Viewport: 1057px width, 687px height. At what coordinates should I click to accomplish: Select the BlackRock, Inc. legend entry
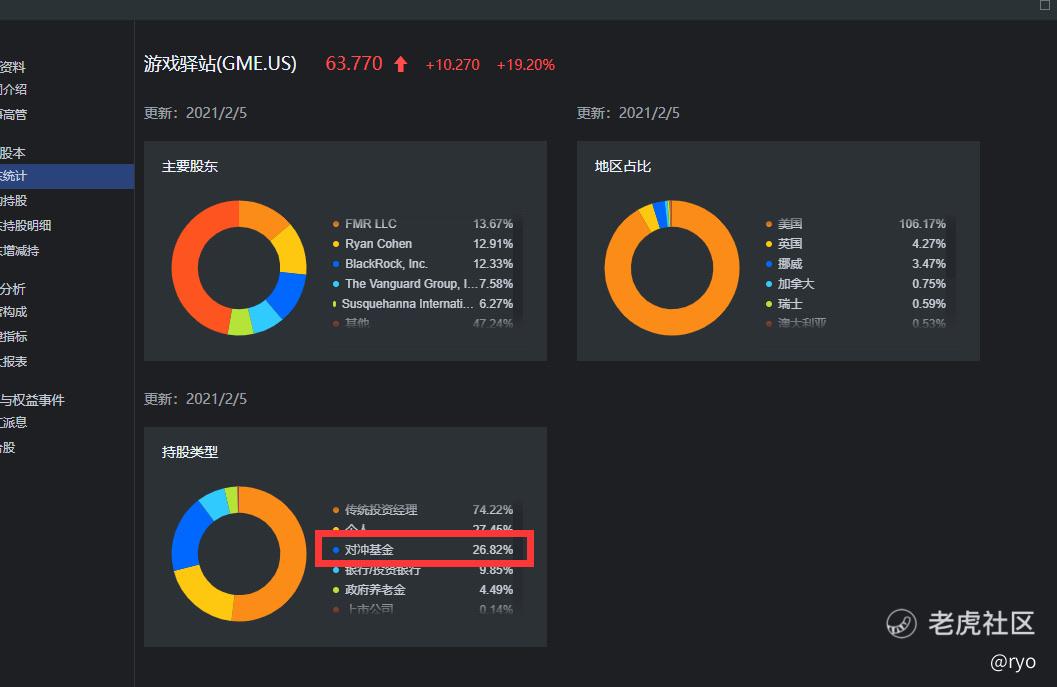click(386, 264)
